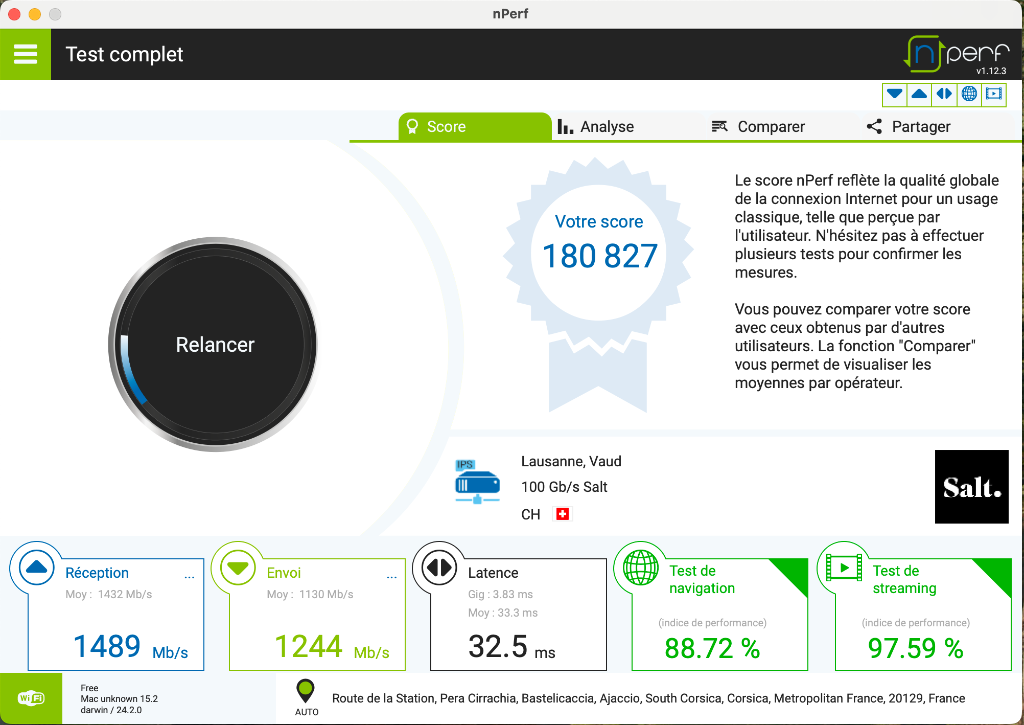1024x725 pixels.
Task: Click the nPerf logo
Action: pyautogui.click(x=957, y=54)
